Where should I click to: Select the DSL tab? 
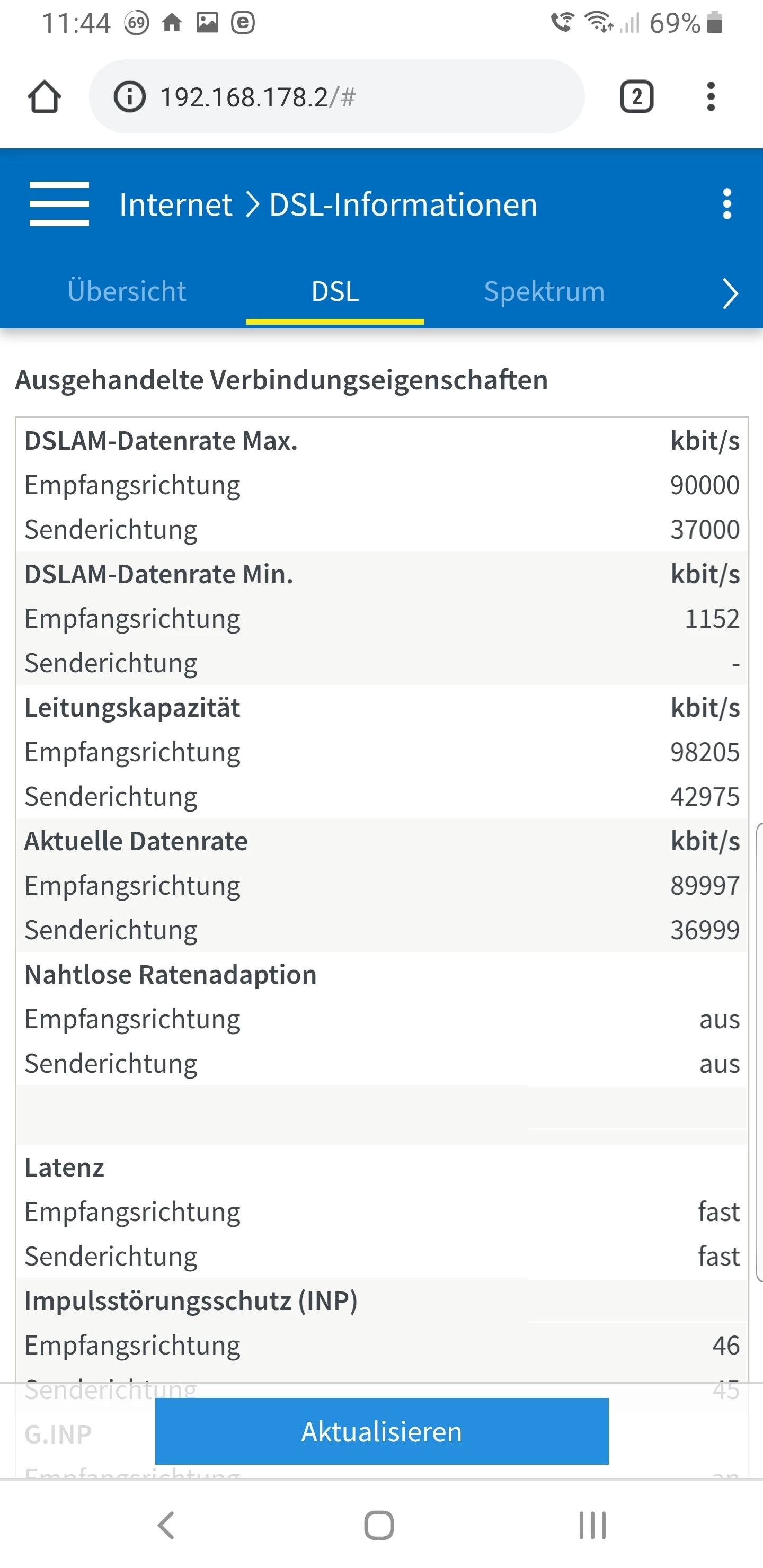click(x=335, y=291)
